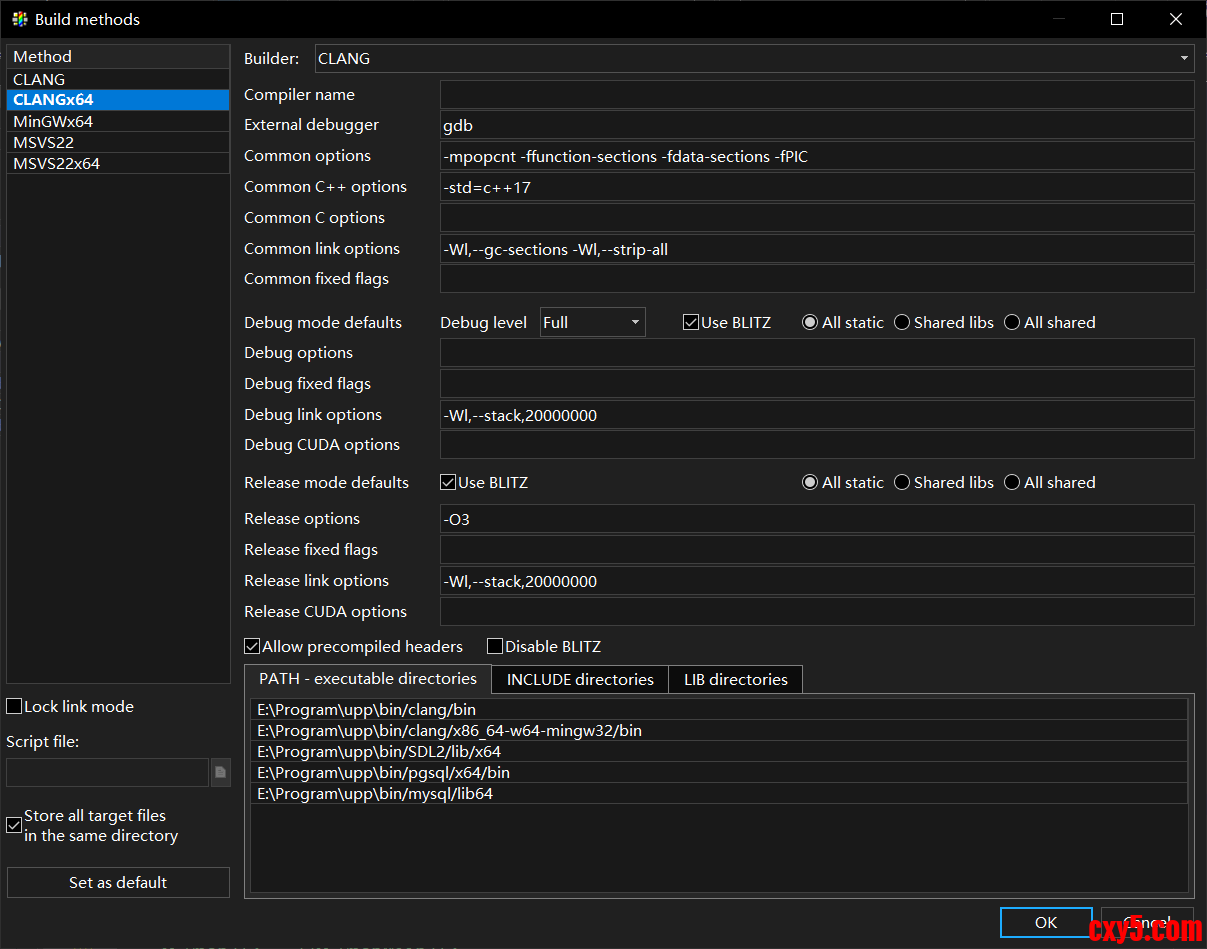Click Set as default button
This screenshot has width=1207, height=949.
pos(118,882)
